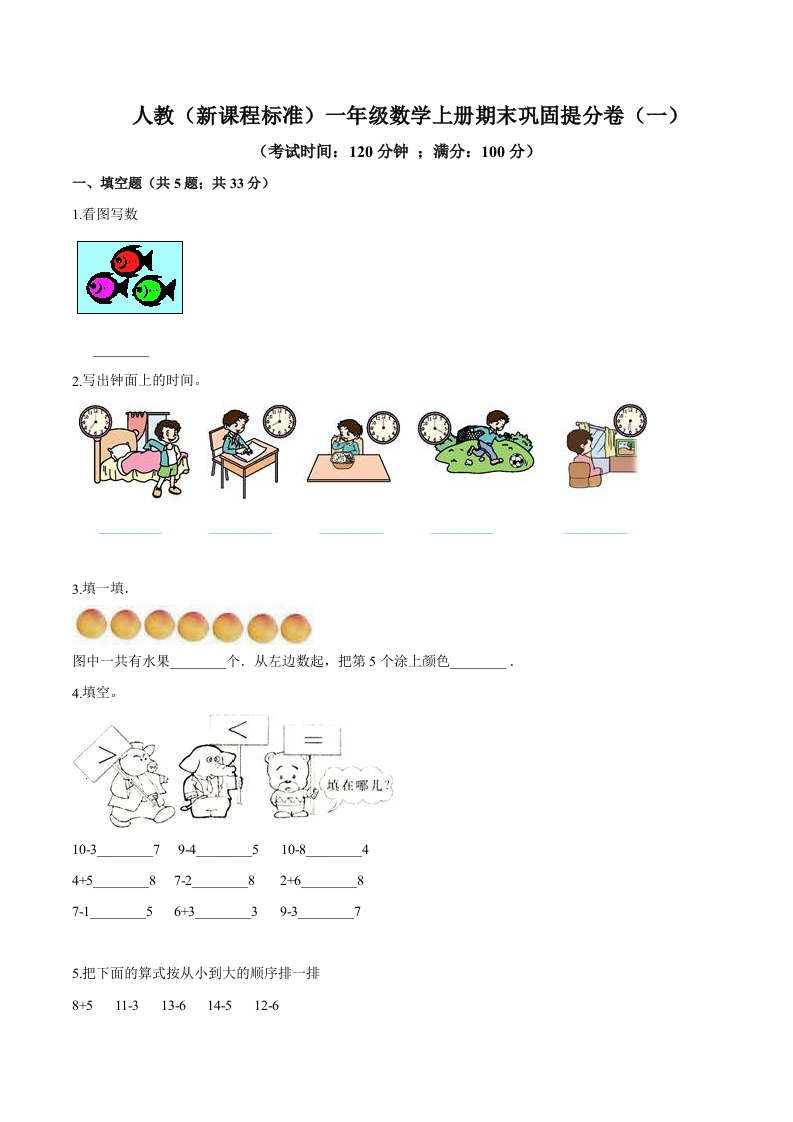Click the red fish in the picture
This screenshot has height=1122, width=793.
[131, 260]
